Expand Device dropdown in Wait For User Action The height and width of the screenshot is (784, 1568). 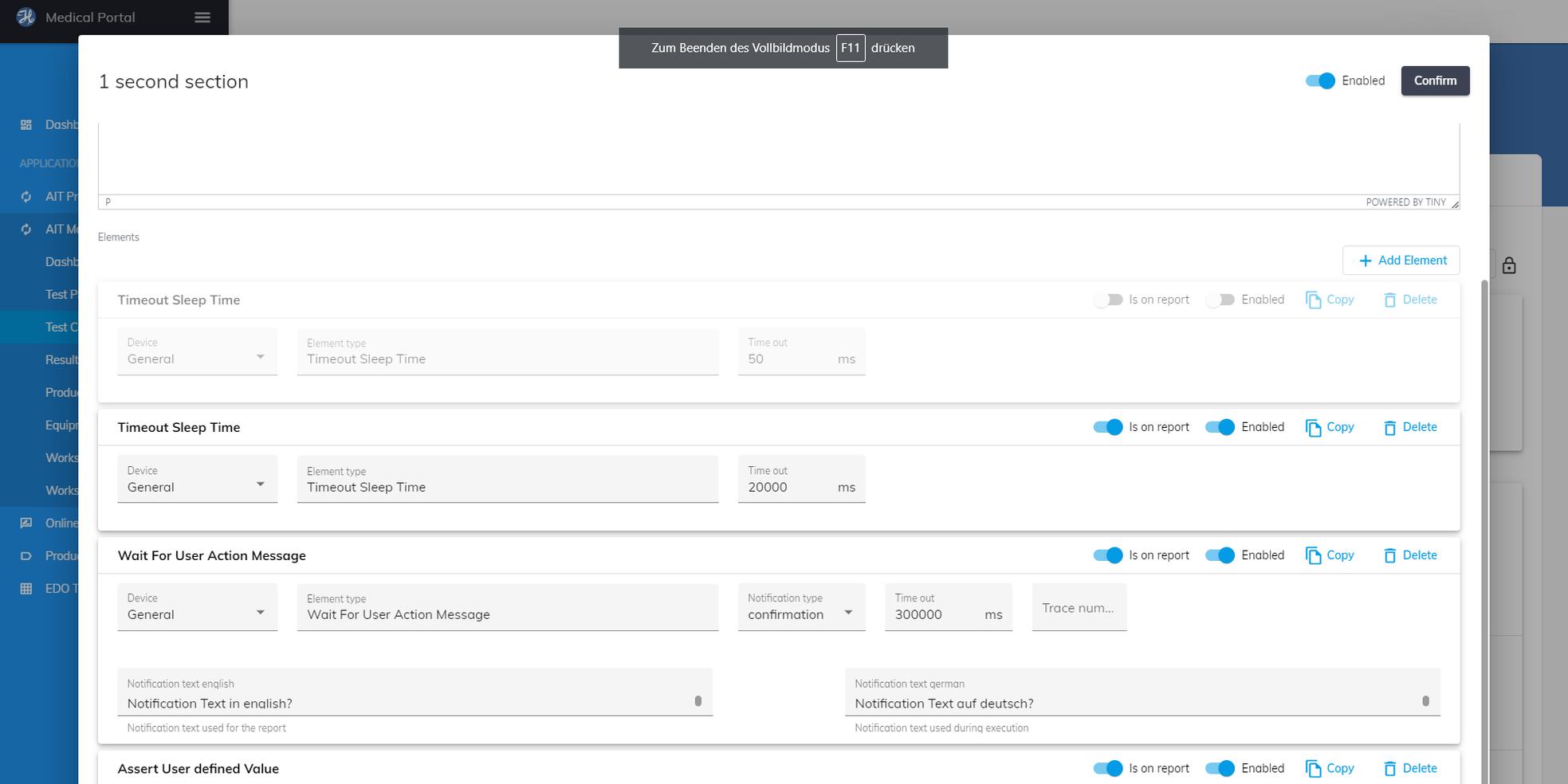(x=197, y=613)
